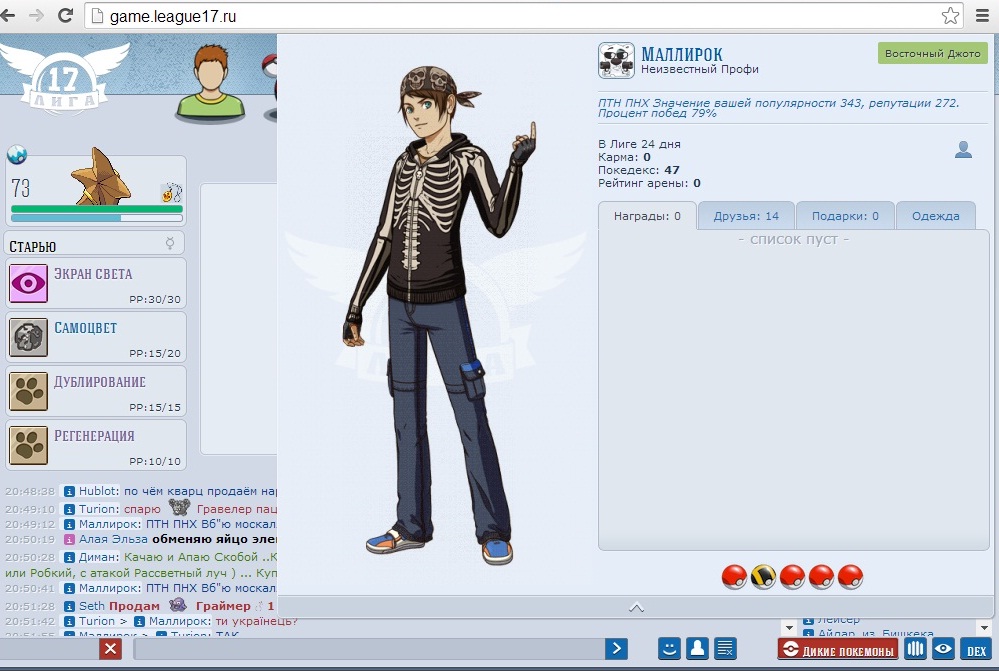Click the purple eye icon of Экран света
Screen dimensions: 999x671
point(29,283)
